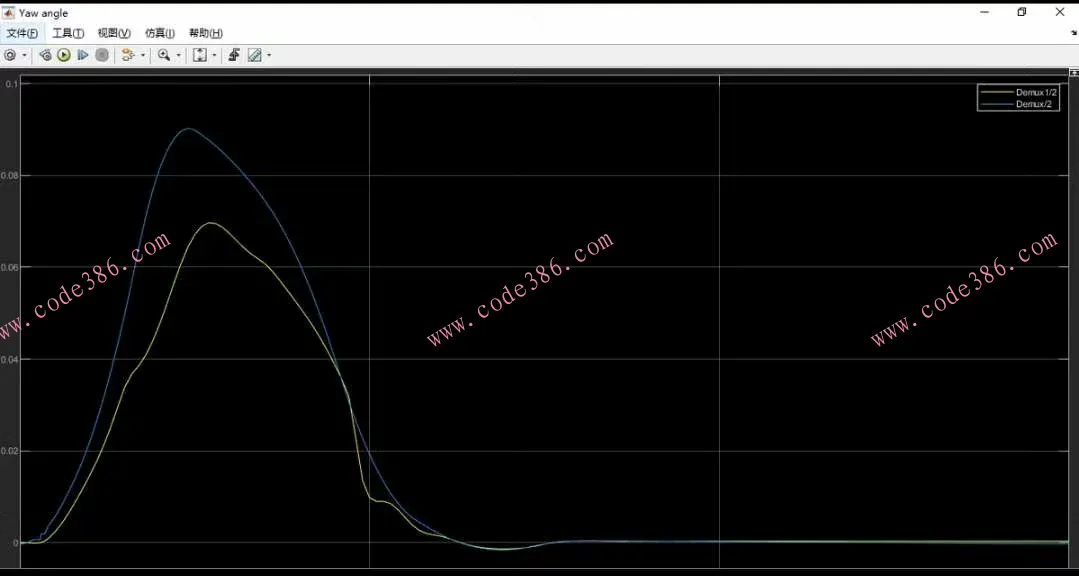
Task: Click the Demux/2 legend entry
Action: click(1018, 104)
